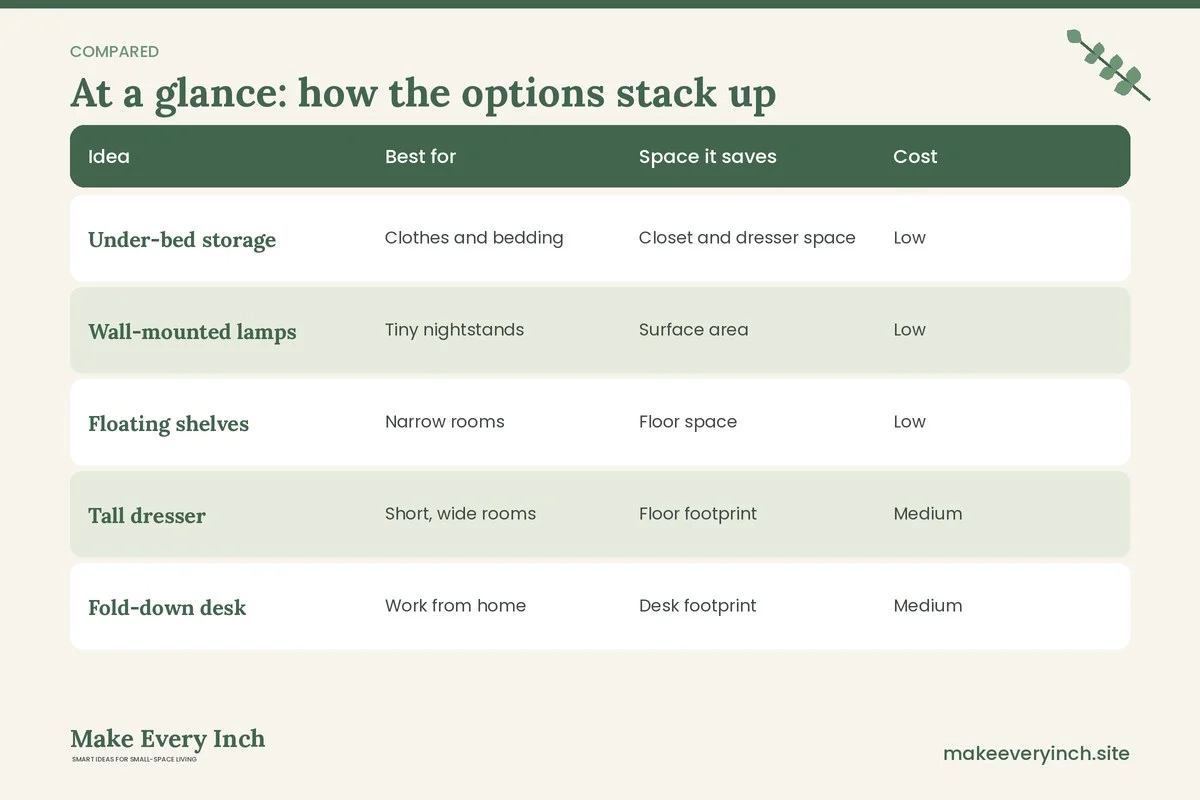1200x800 pixels.
Task: Open the makeeveryinch.site link
Action: [1036, 753]
